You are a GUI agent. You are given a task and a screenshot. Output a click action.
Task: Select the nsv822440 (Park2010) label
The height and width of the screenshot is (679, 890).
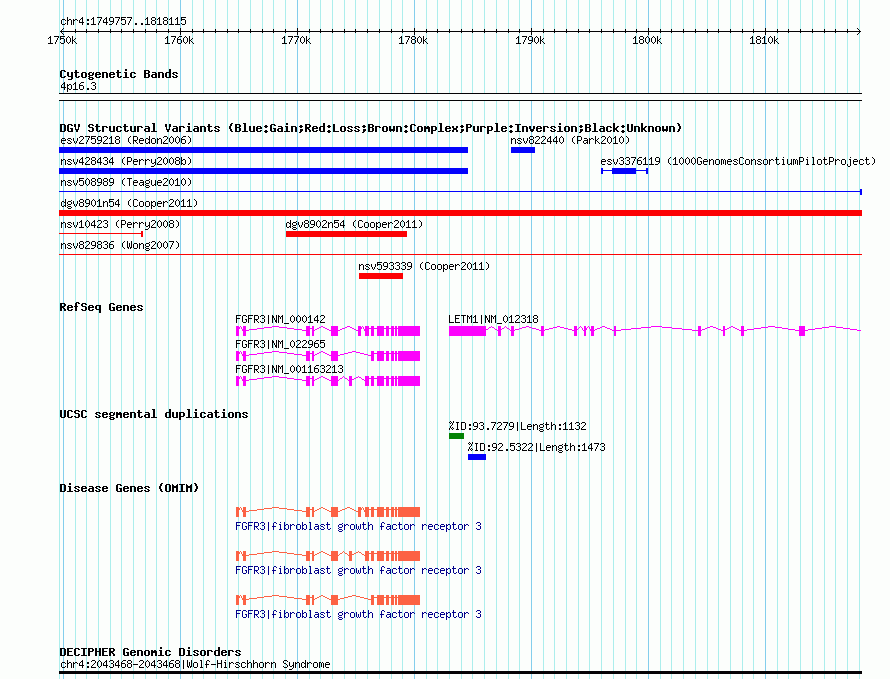pos(570,140)
